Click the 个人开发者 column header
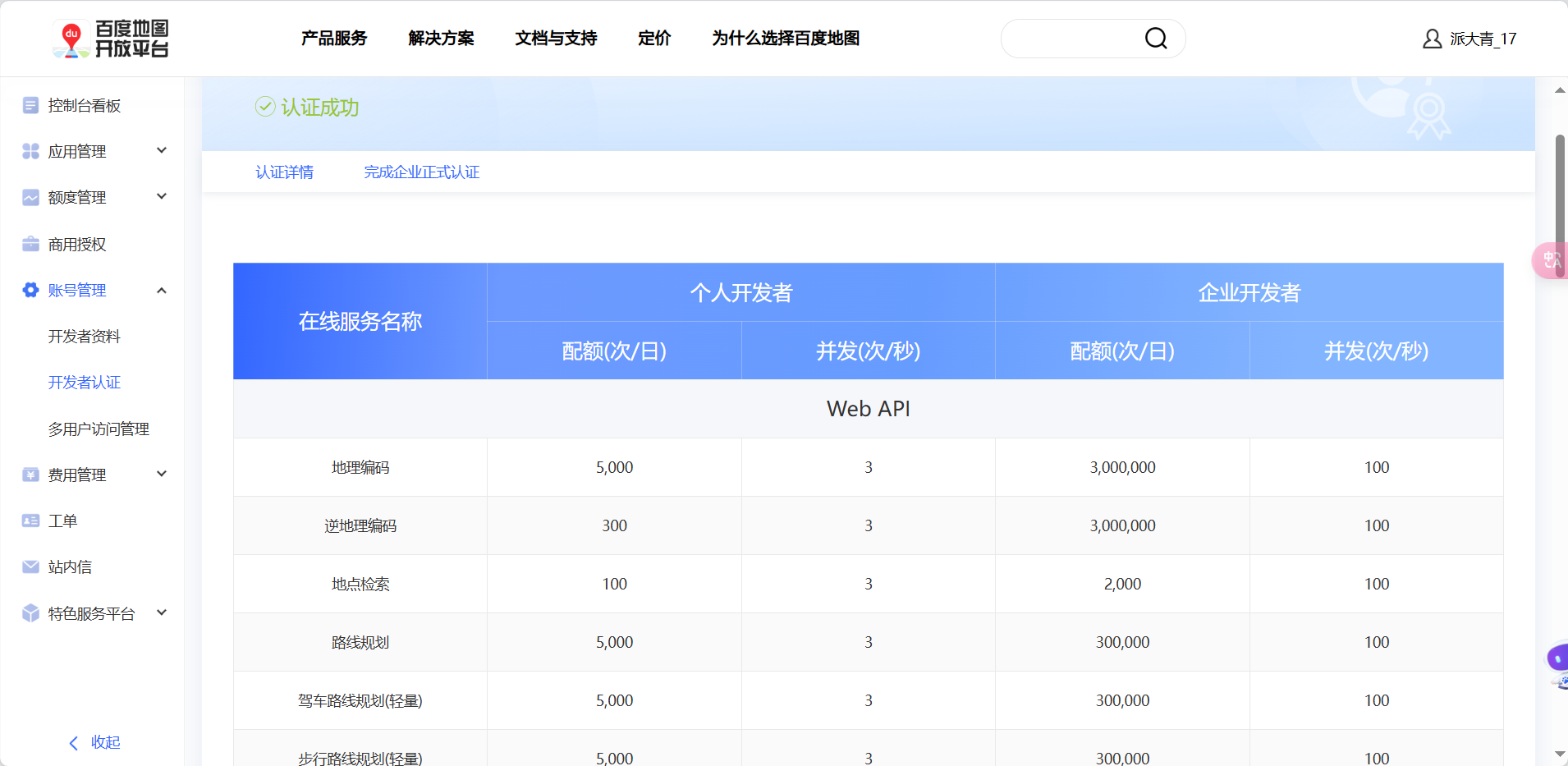The image size is (1568, 766). tap(741, 292)
